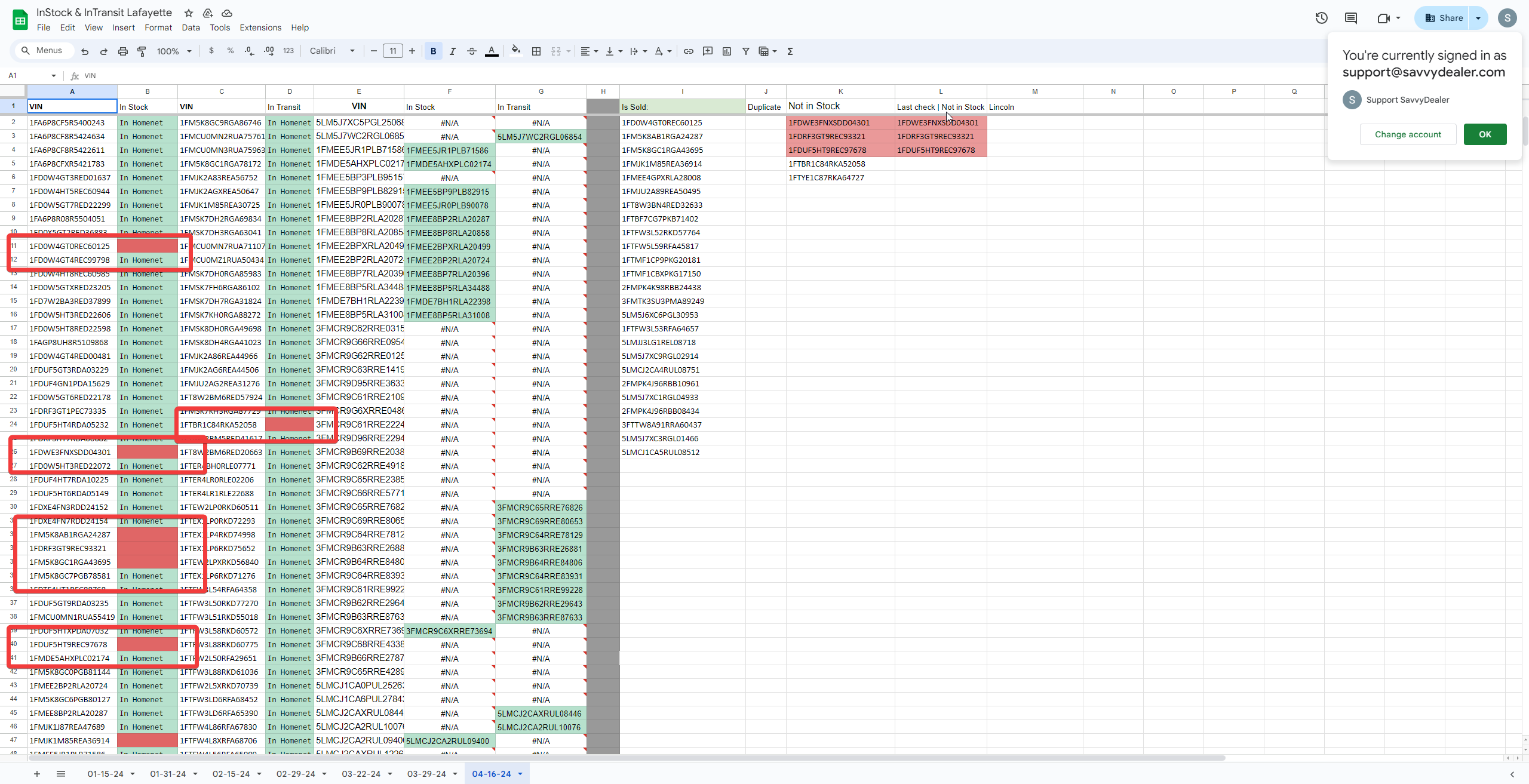Viewport: 1529px width, 784px height.
Task: Click the Insert chart icon
Action: coord(726,51)
